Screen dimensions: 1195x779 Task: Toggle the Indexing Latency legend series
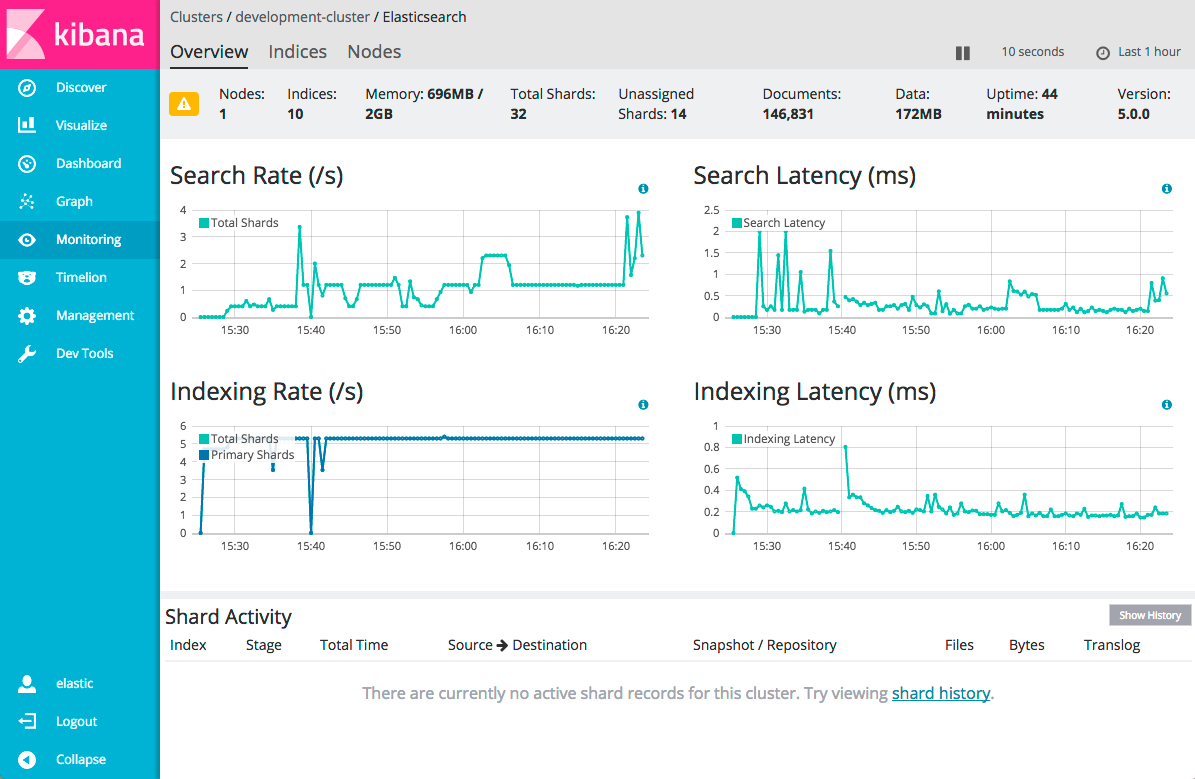tap(783, 439)
